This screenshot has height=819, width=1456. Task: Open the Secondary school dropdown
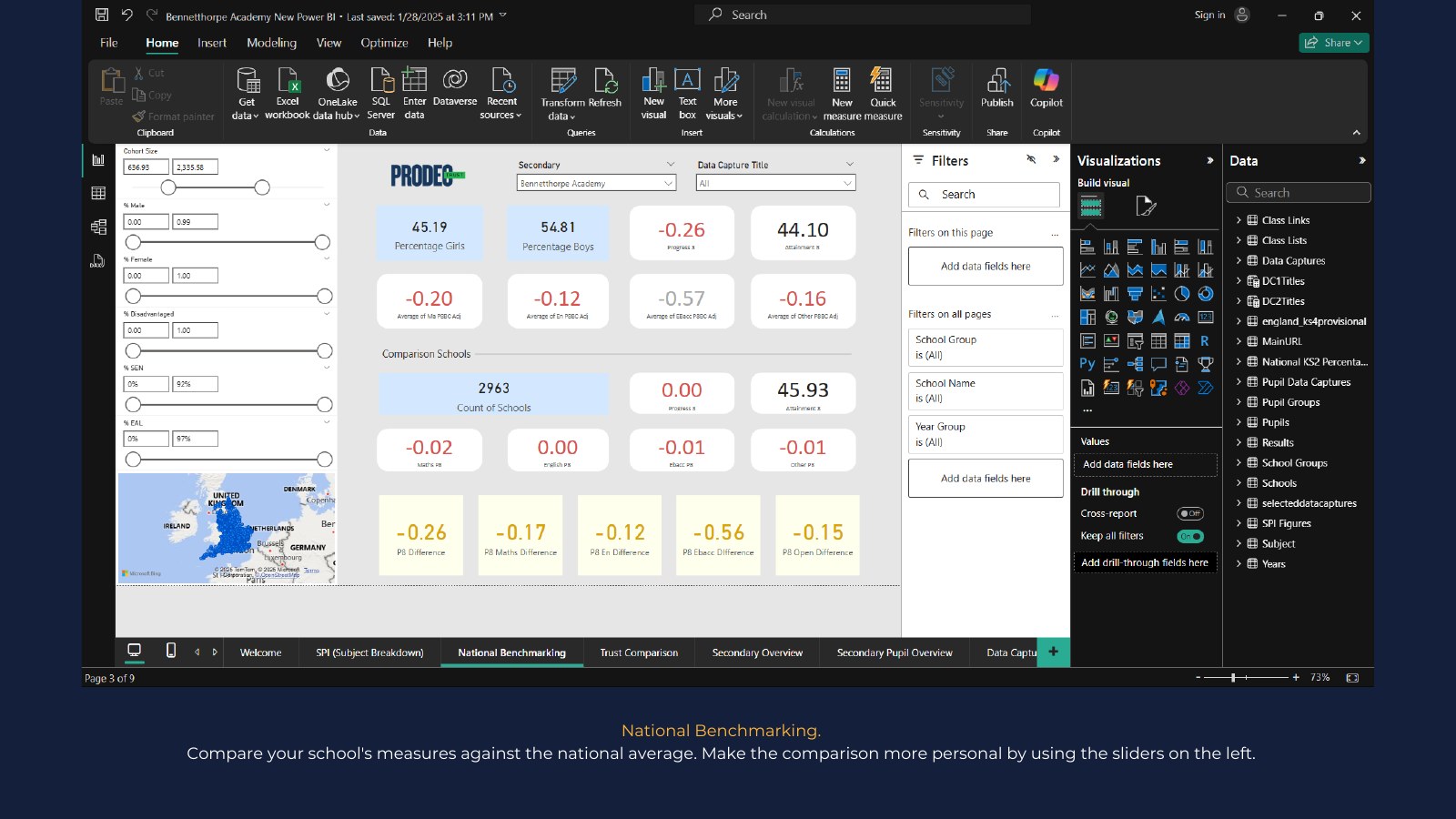click(596, 183)
